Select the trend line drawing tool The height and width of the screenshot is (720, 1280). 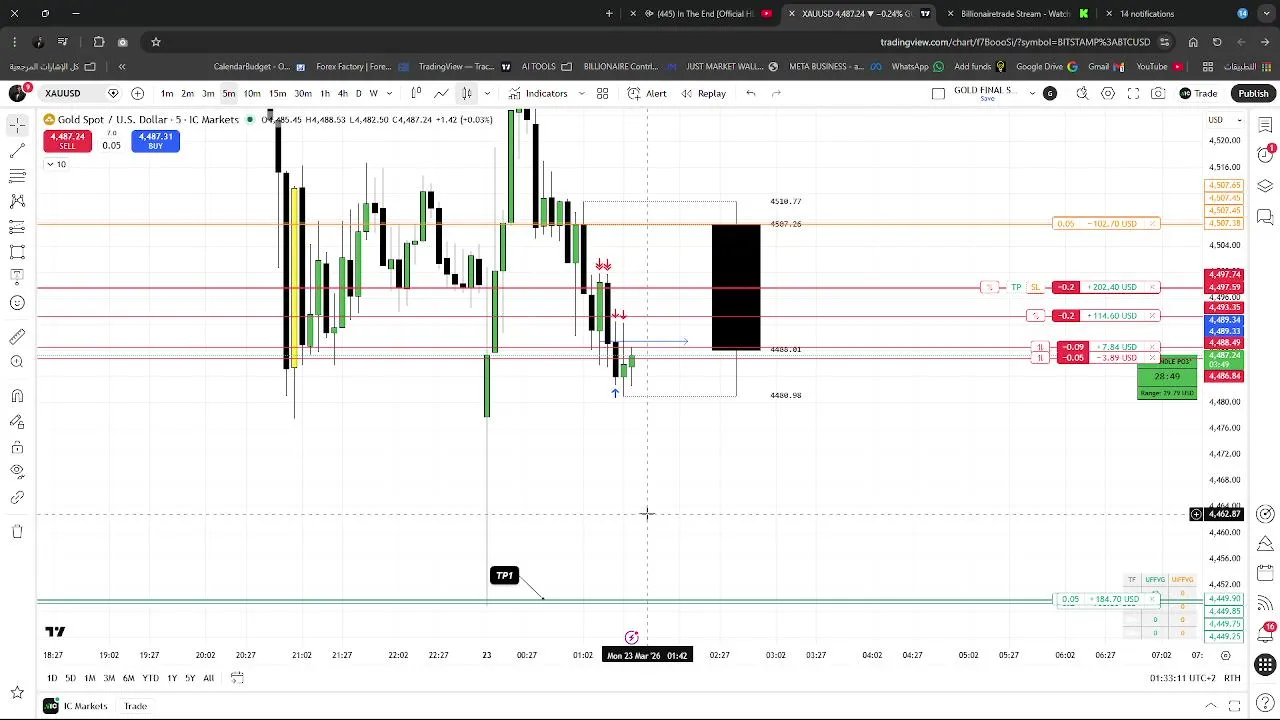click(x=17, y=150)
